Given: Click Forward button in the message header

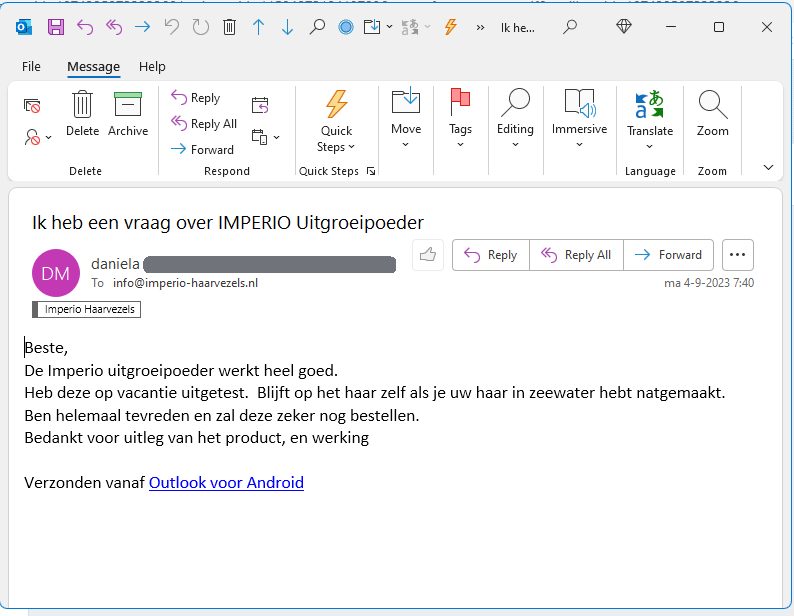Looking at the screenshot, I should click(x=669, y=255).
